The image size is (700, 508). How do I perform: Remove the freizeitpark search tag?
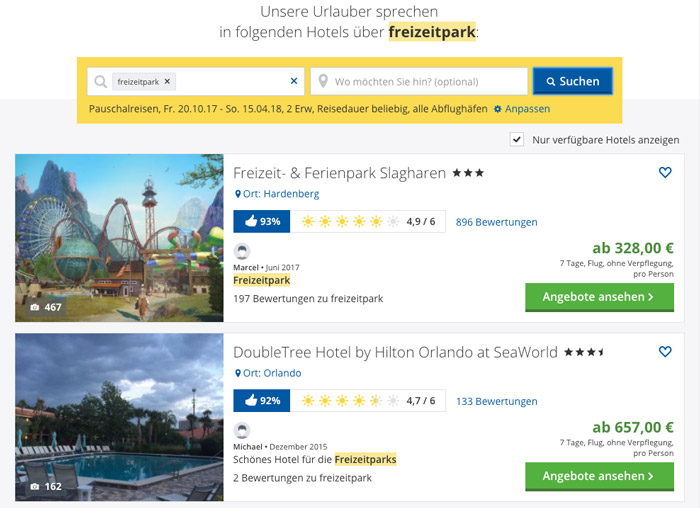168,81
